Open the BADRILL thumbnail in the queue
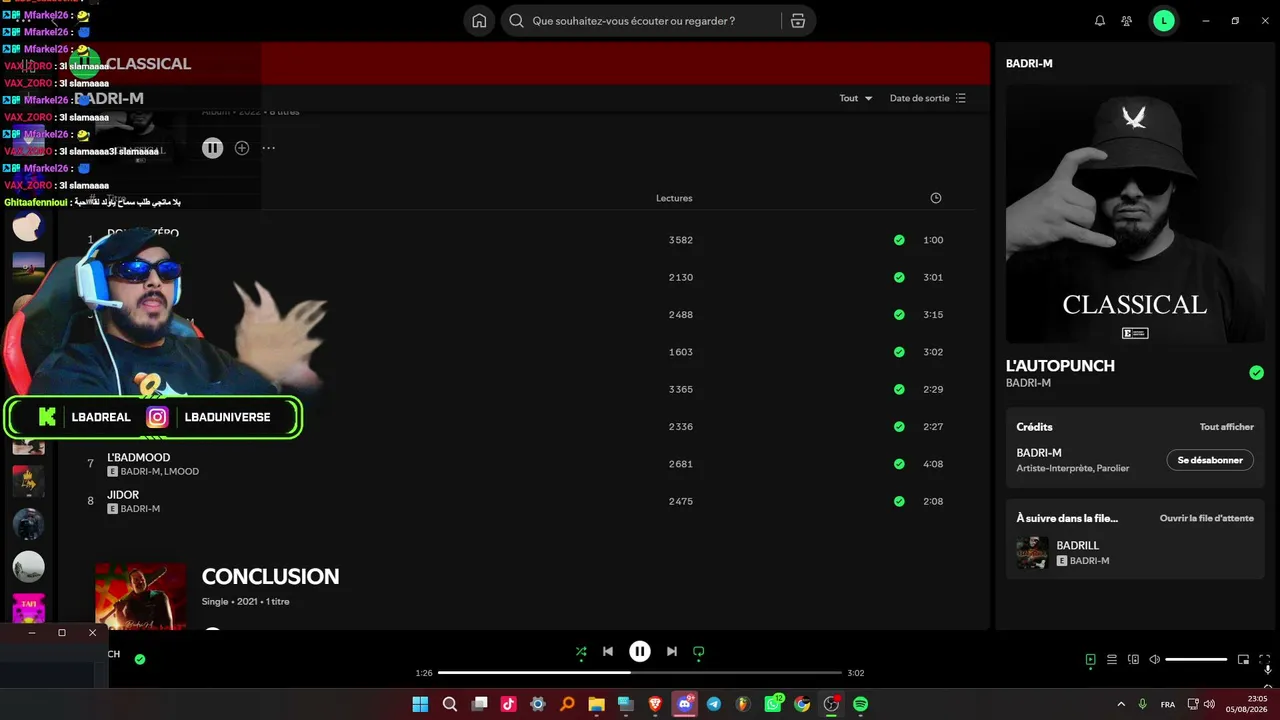The width and height of the screenshot is (1280, 720). [1033, 553]
